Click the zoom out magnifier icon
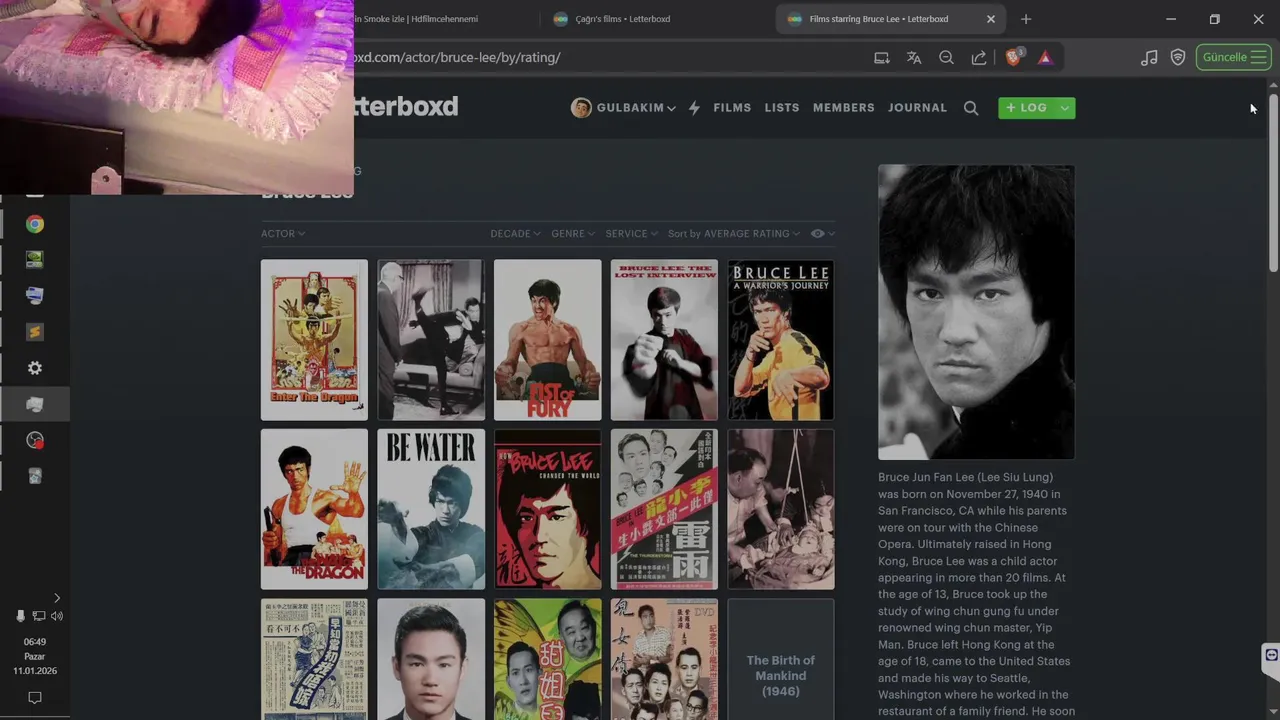 [x=946, y=57]
